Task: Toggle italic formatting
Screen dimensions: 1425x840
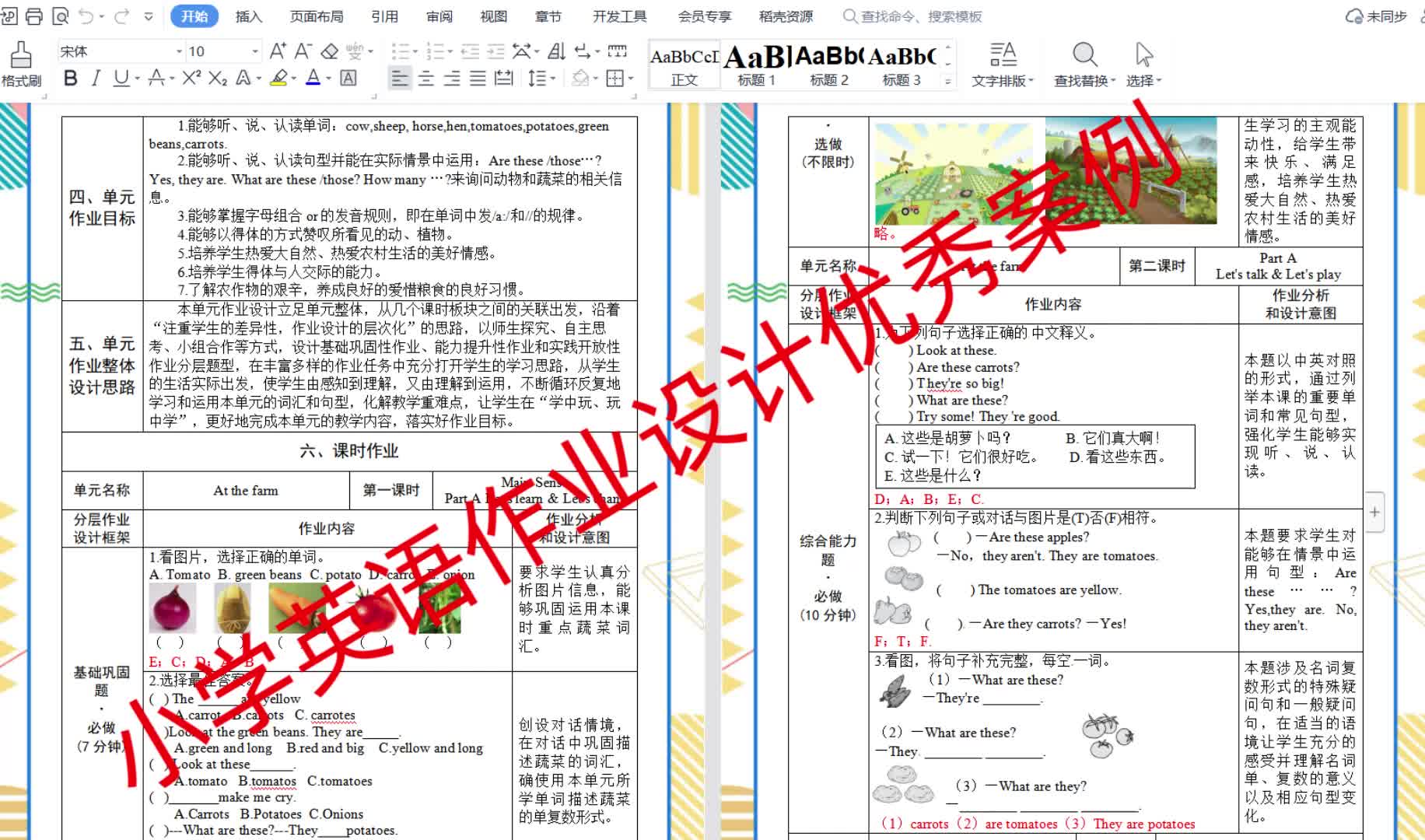Action: (x=96, y=78)
